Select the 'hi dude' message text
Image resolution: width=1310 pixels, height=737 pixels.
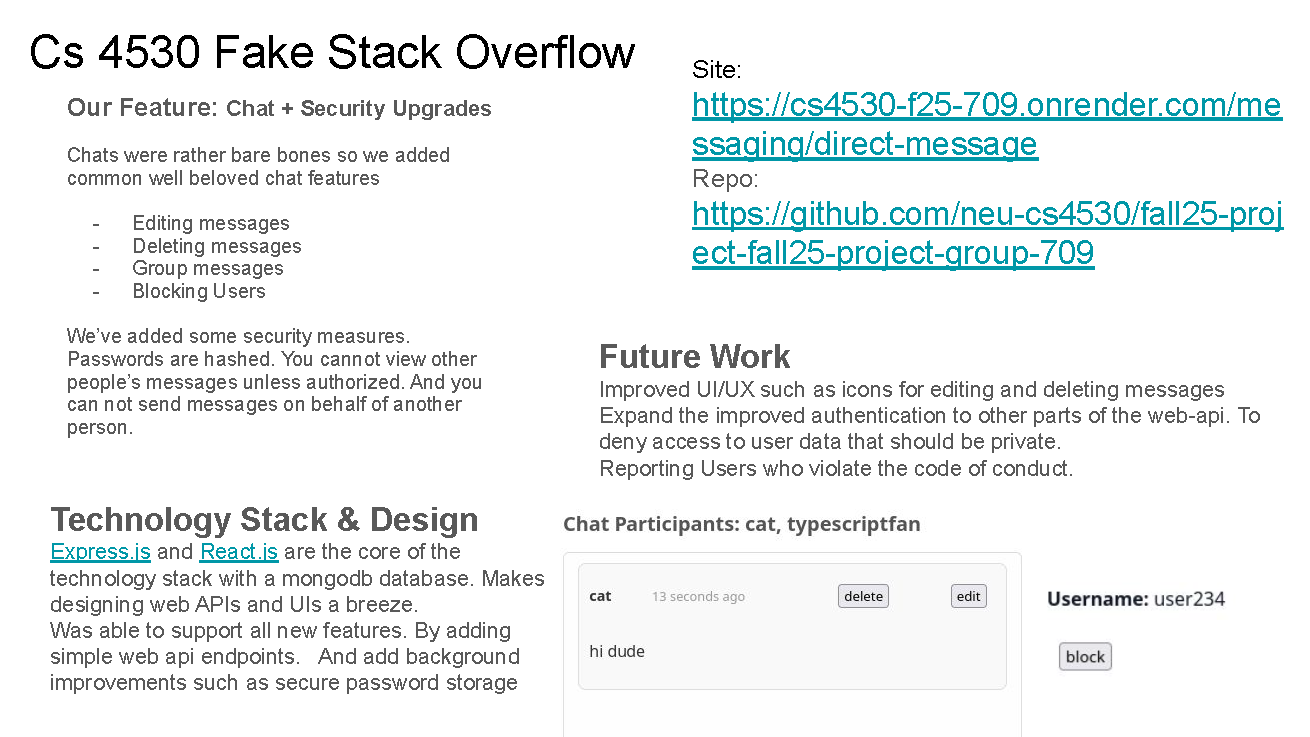click(x=617, y=651)
